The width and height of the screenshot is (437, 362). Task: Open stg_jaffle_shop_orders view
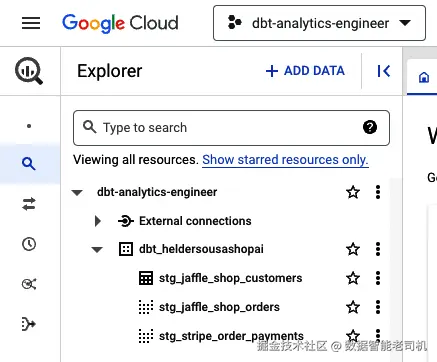coord(219,307)
